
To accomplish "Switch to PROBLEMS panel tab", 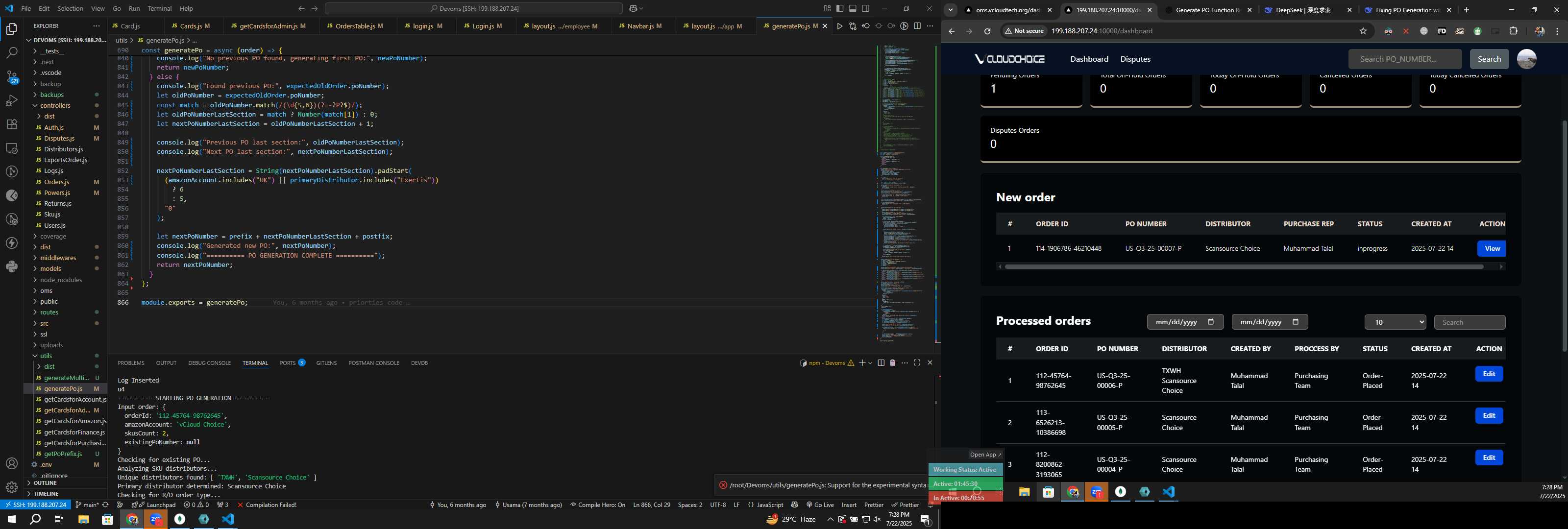I will (131, 363).
